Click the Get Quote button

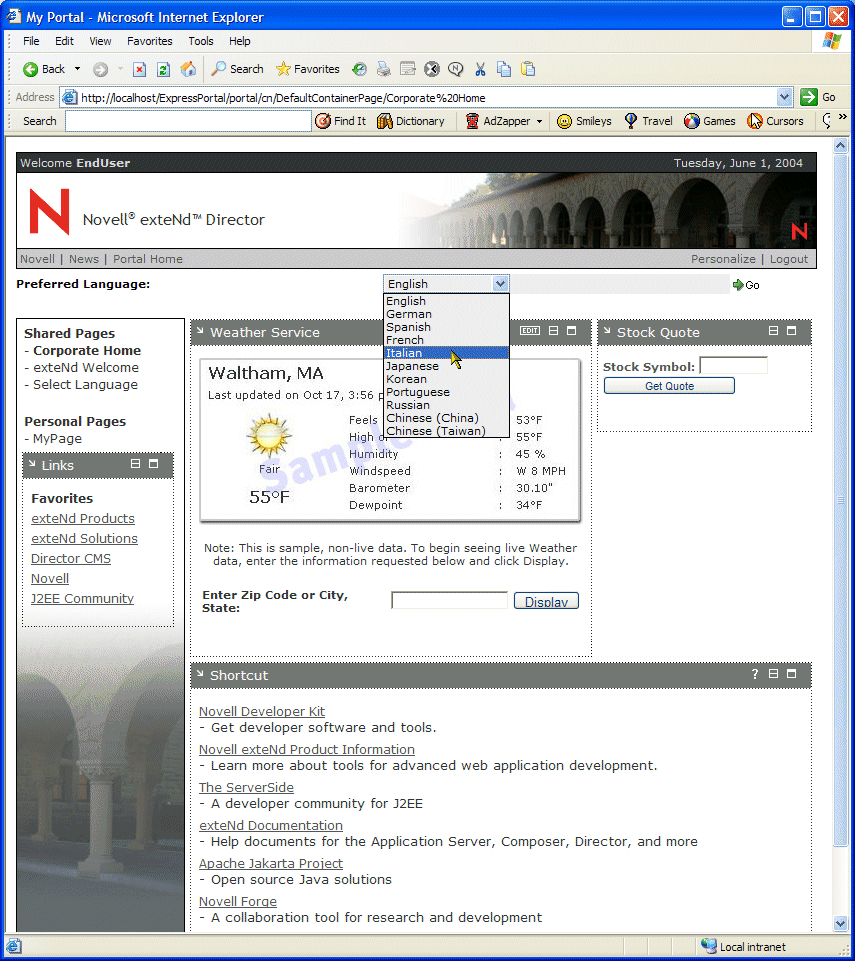click(x=669, y=386)
